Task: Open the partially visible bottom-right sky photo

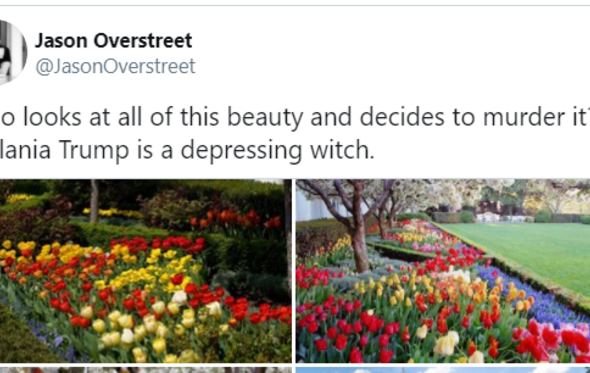Action: [x=443, y=370]
